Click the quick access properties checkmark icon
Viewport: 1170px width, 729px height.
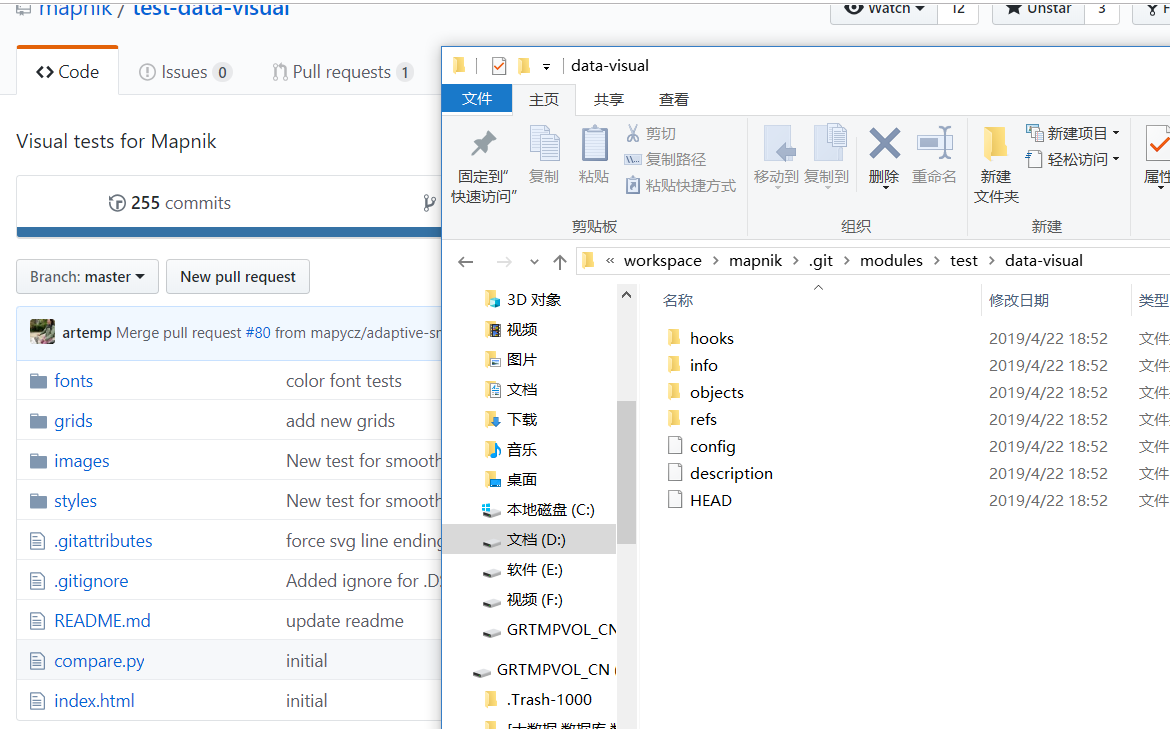tap(499, 66)
